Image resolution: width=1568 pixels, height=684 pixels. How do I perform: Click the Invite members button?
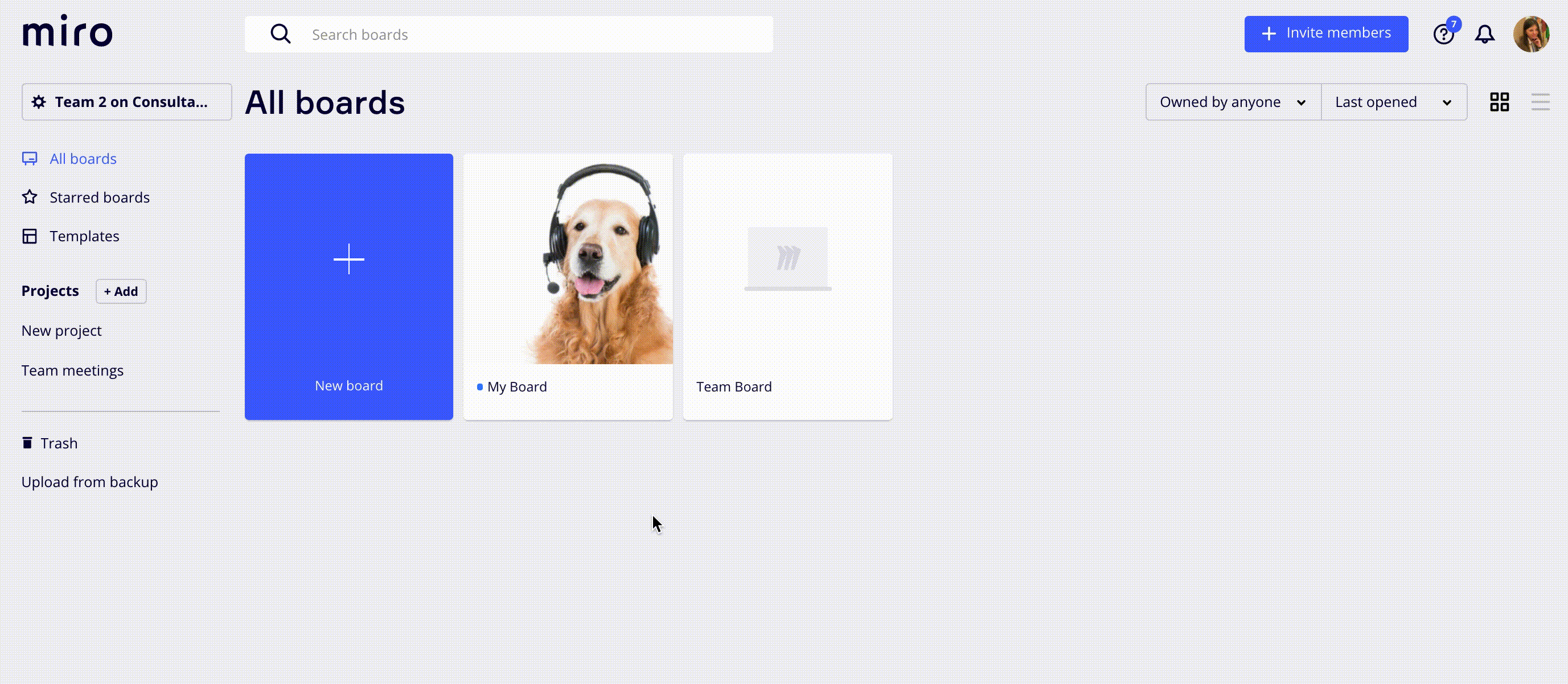tap(1325, 34)
